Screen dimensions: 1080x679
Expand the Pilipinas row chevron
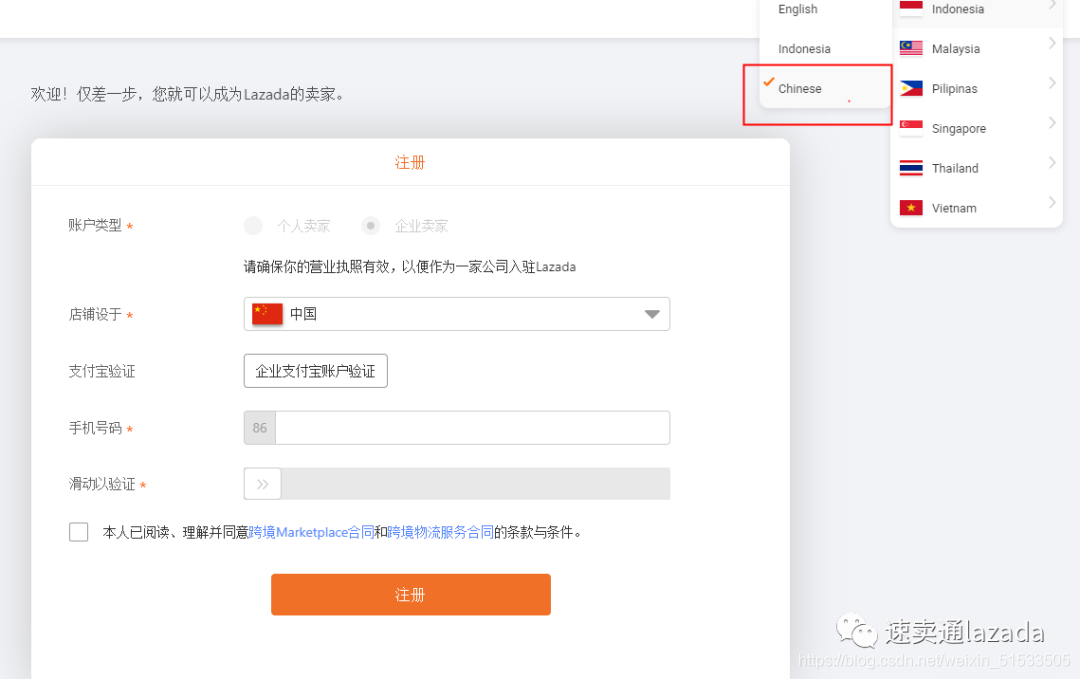[1052, 83]
